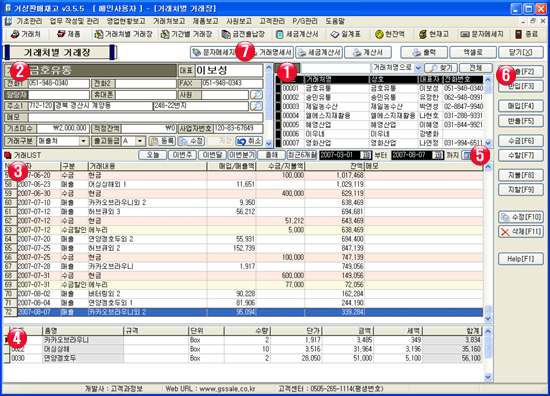Open the 거래구분 매출처 dropdown
Screen dimensions: 550x396
(83, 141)
